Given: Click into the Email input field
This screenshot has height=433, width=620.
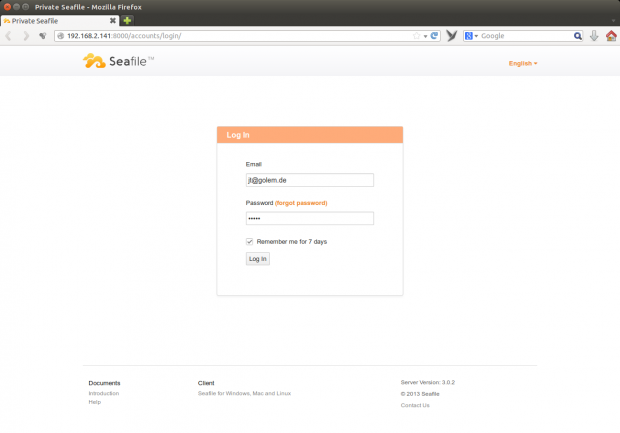Looking at the screenshot, I should coord(310,180).
